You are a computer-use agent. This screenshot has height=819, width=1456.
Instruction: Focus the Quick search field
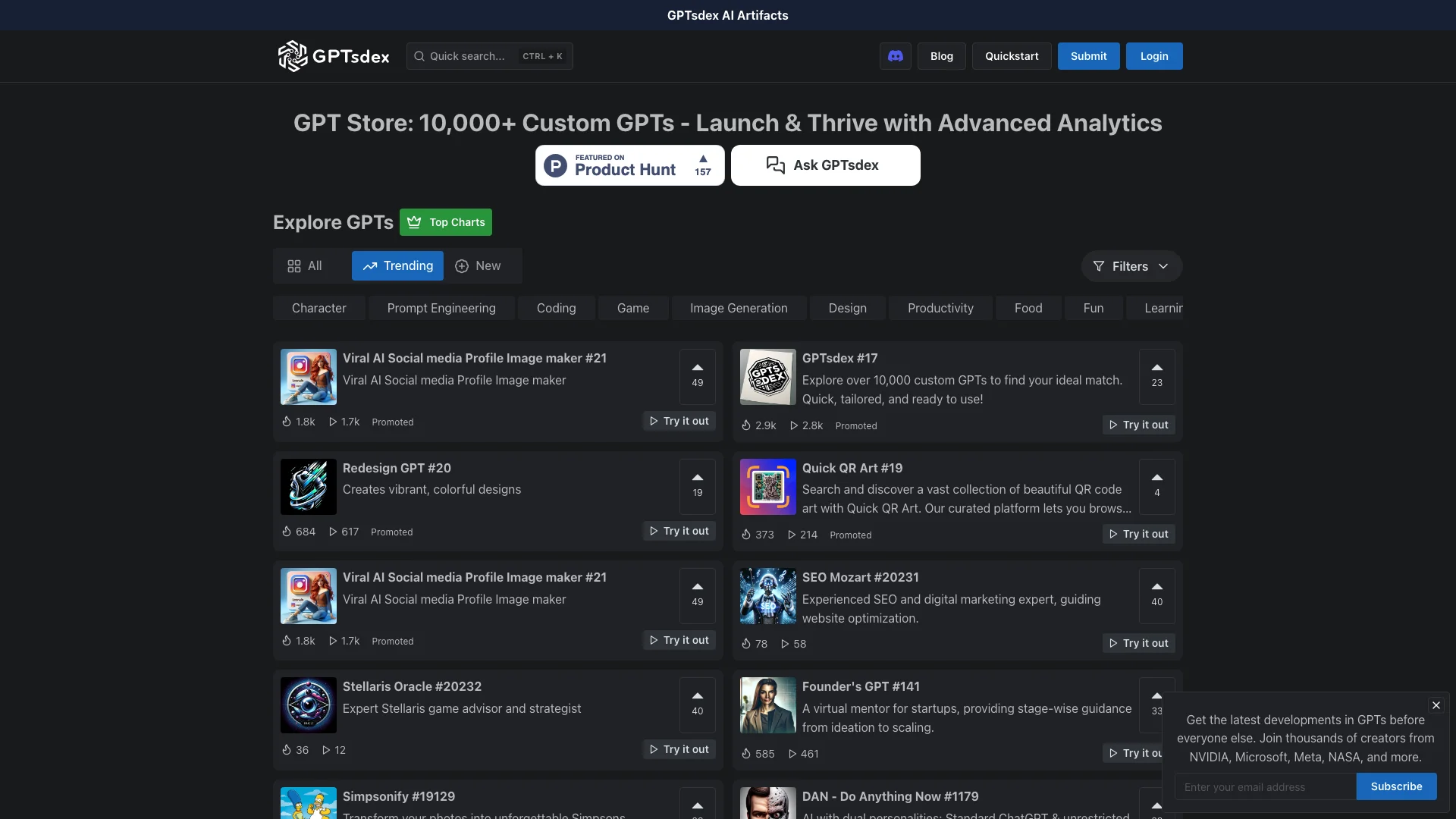[489, 56]
